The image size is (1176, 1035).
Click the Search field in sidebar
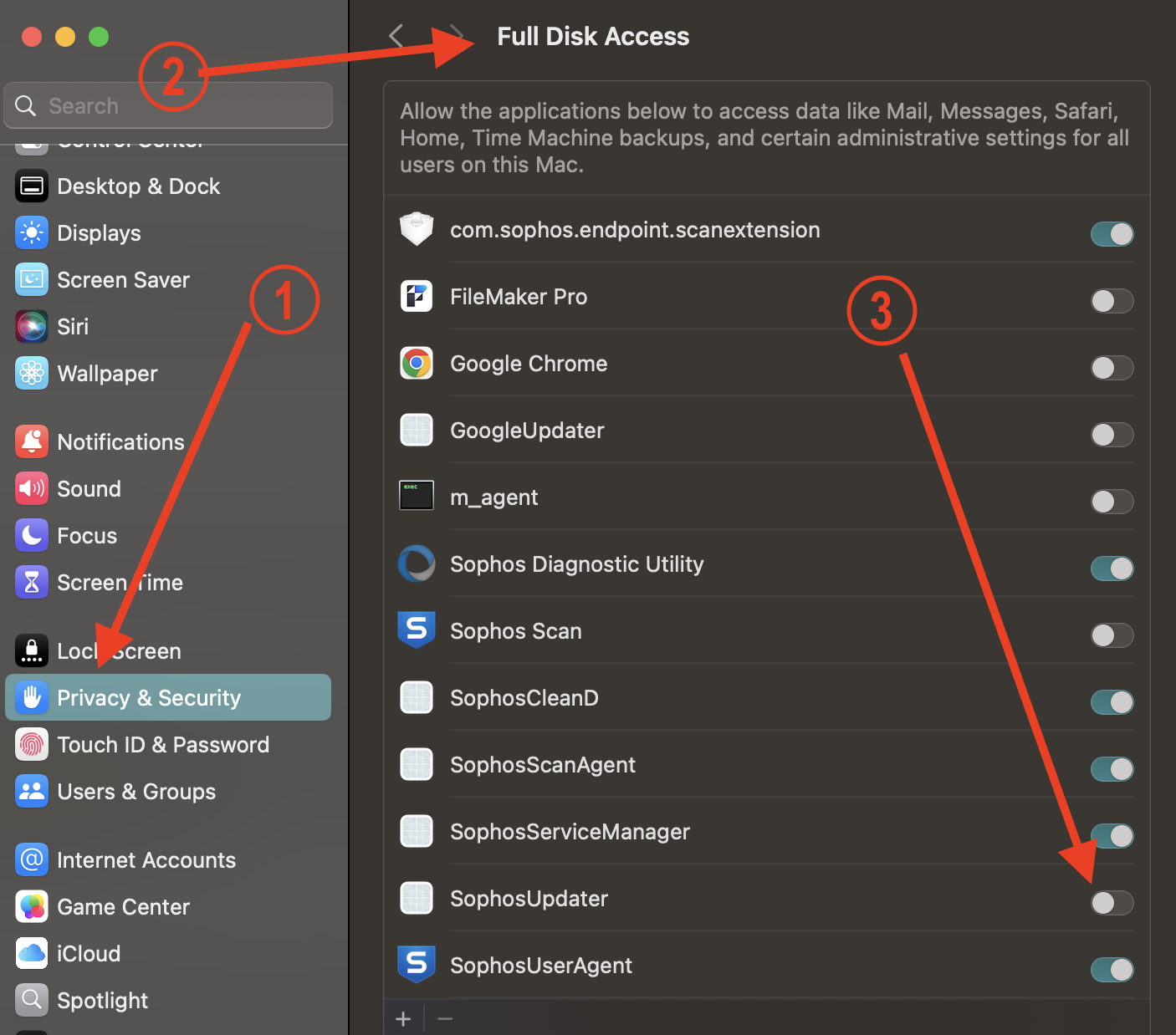coord(168,105)
